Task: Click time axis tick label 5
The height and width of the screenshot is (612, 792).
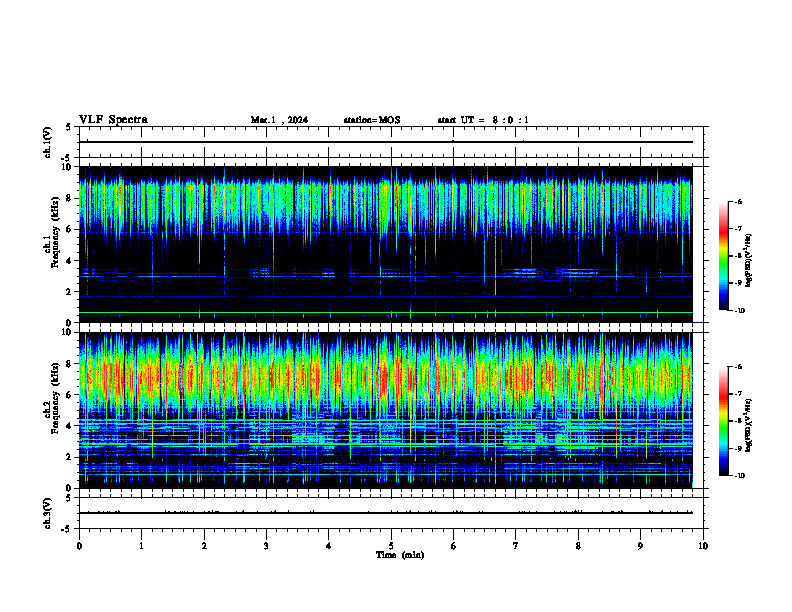Action: coord(391,546)
